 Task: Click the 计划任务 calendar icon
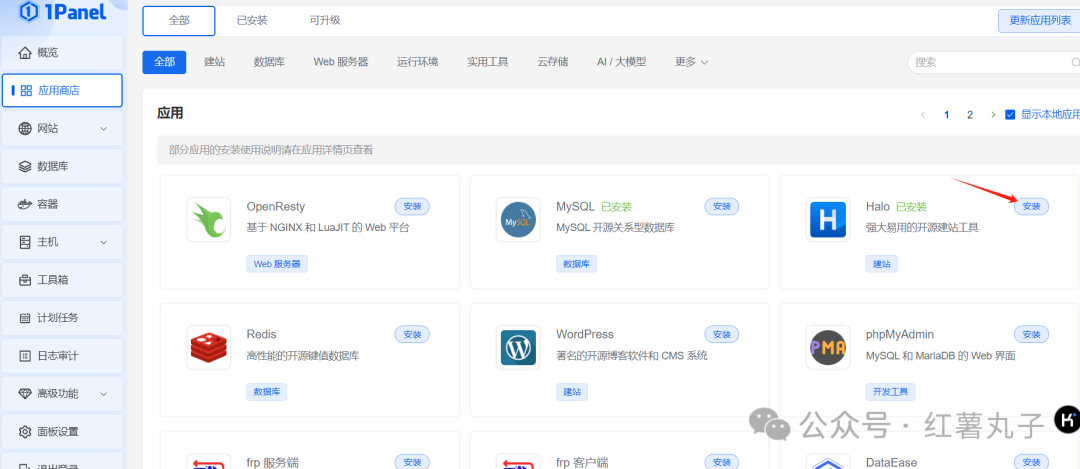25,317
